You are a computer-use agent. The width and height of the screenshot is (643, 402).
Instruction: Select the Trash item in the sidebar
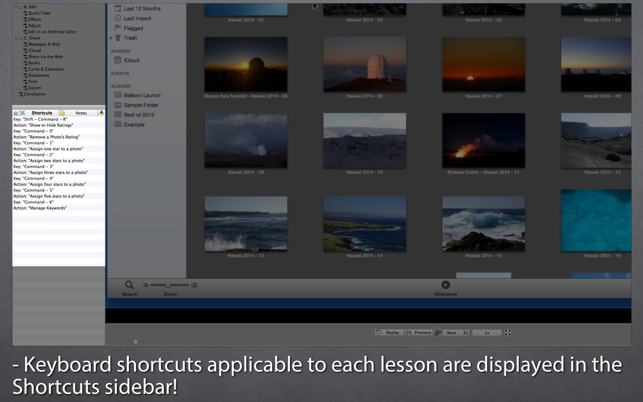pyautogui.click(x=125, y=38)
